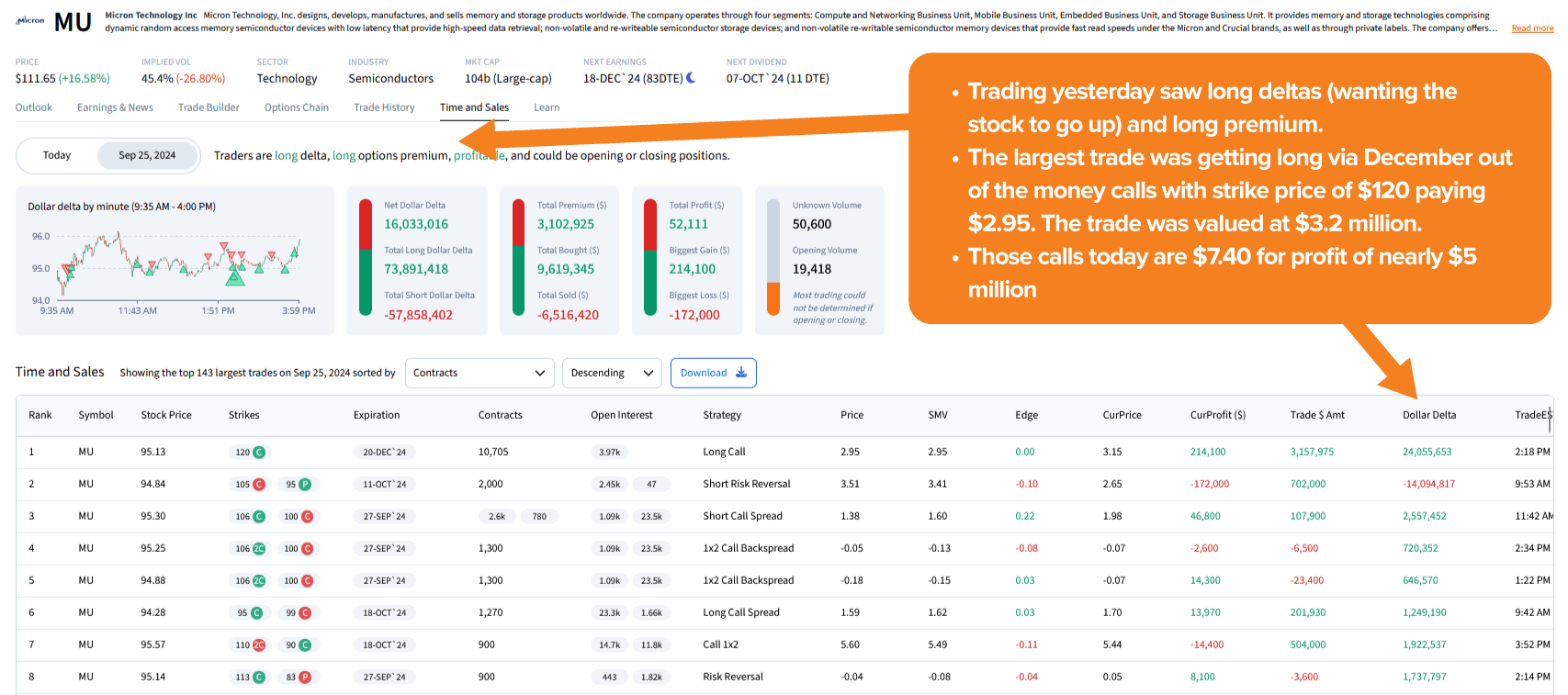This screenshot has height=695, width=1568.
Task: Click the Short Call Spread strategy cell
Action: click(743, 516)
